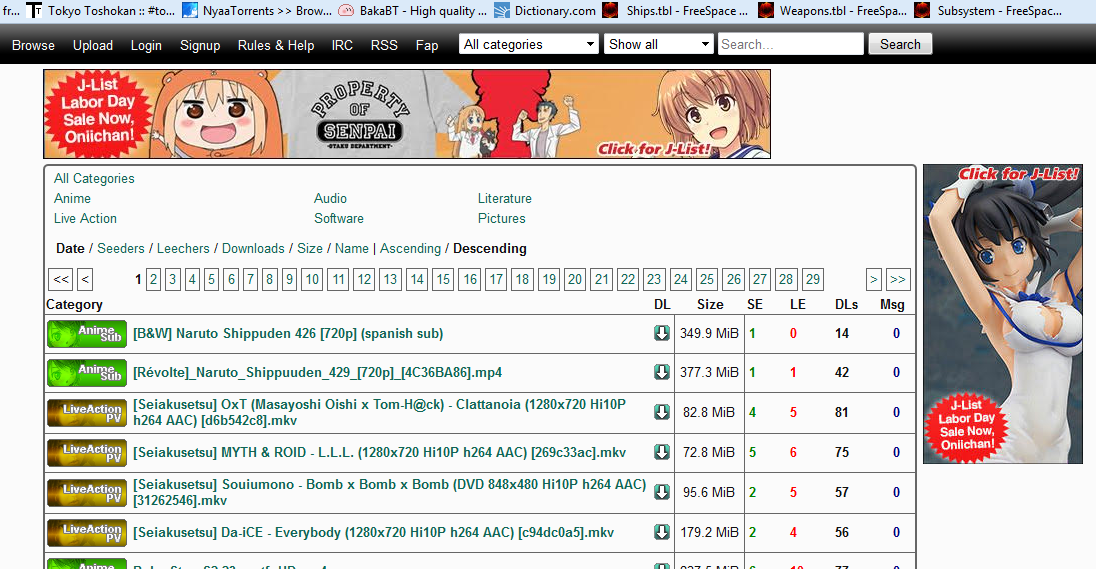Open Login page

click(146, 45)
